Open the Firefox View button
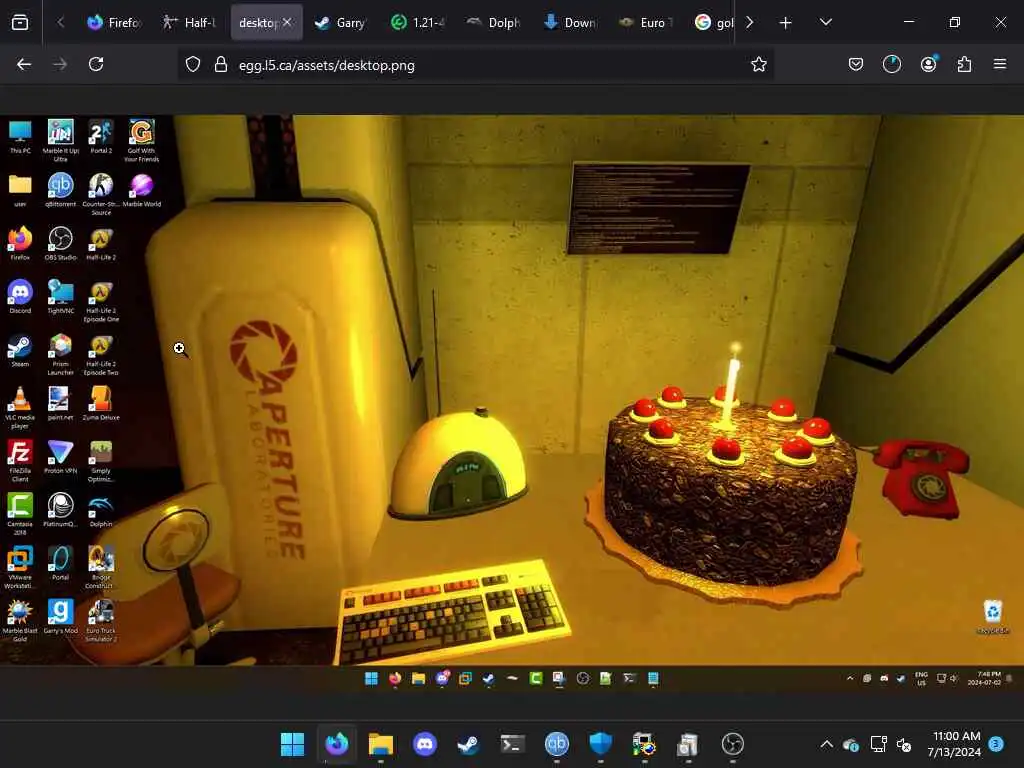Screen dimensions: 1024x768 pyautogui.click(x=20, y=23)
